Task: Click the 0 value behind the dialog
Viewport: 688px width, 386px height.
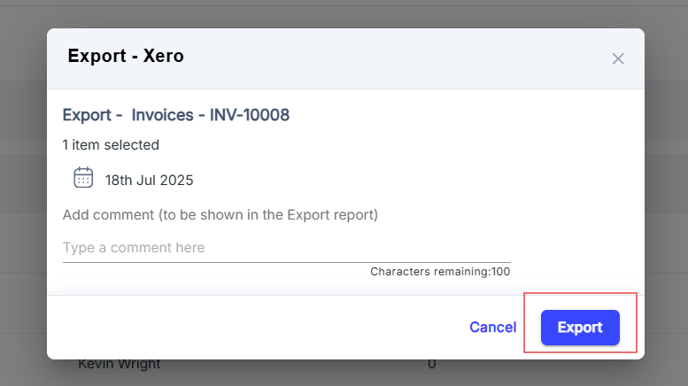Action: click(x=432, y=364)
